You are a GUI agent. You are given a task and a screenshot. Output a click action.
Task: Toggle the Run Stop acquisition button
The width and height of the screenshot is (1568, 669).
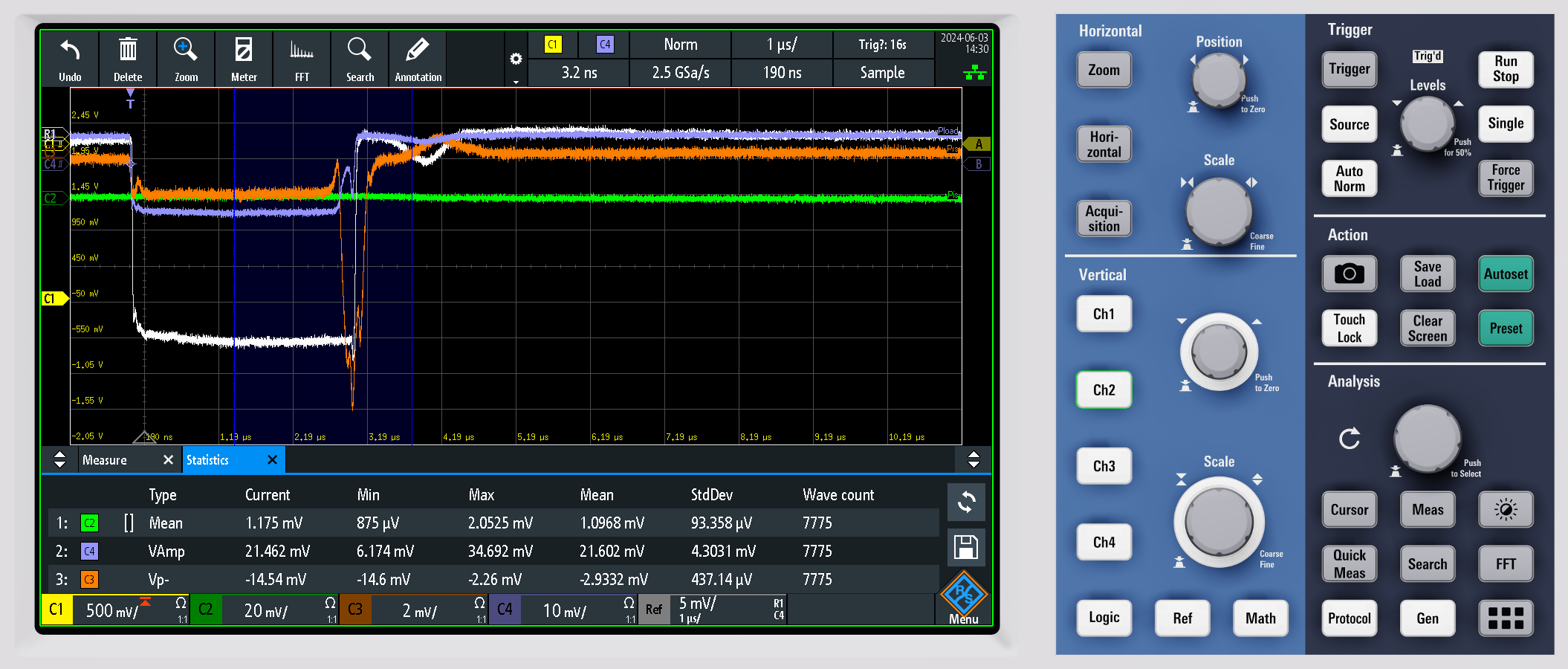[x=1505, y=69]
